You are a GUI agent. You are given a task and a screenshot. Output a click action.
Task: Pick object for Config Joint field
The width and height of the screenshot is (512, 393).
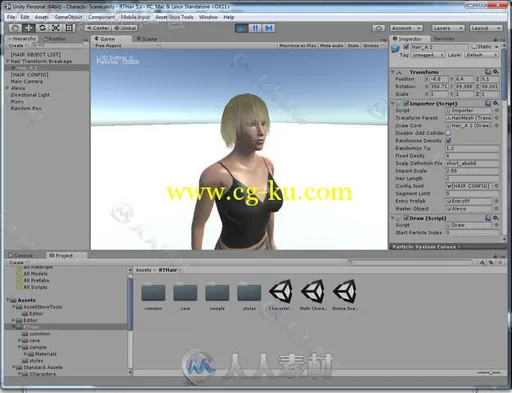tap(496, 186)
